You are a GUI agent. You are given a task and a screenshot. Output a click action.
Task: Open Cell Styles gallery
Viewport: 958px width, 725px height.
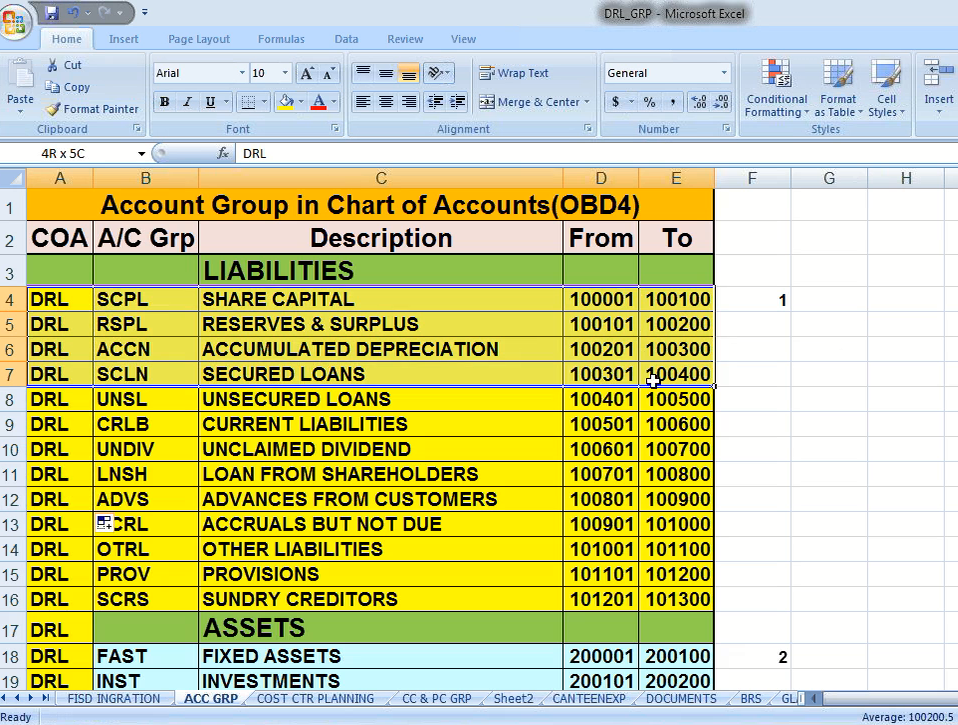(x=886, y=88)
